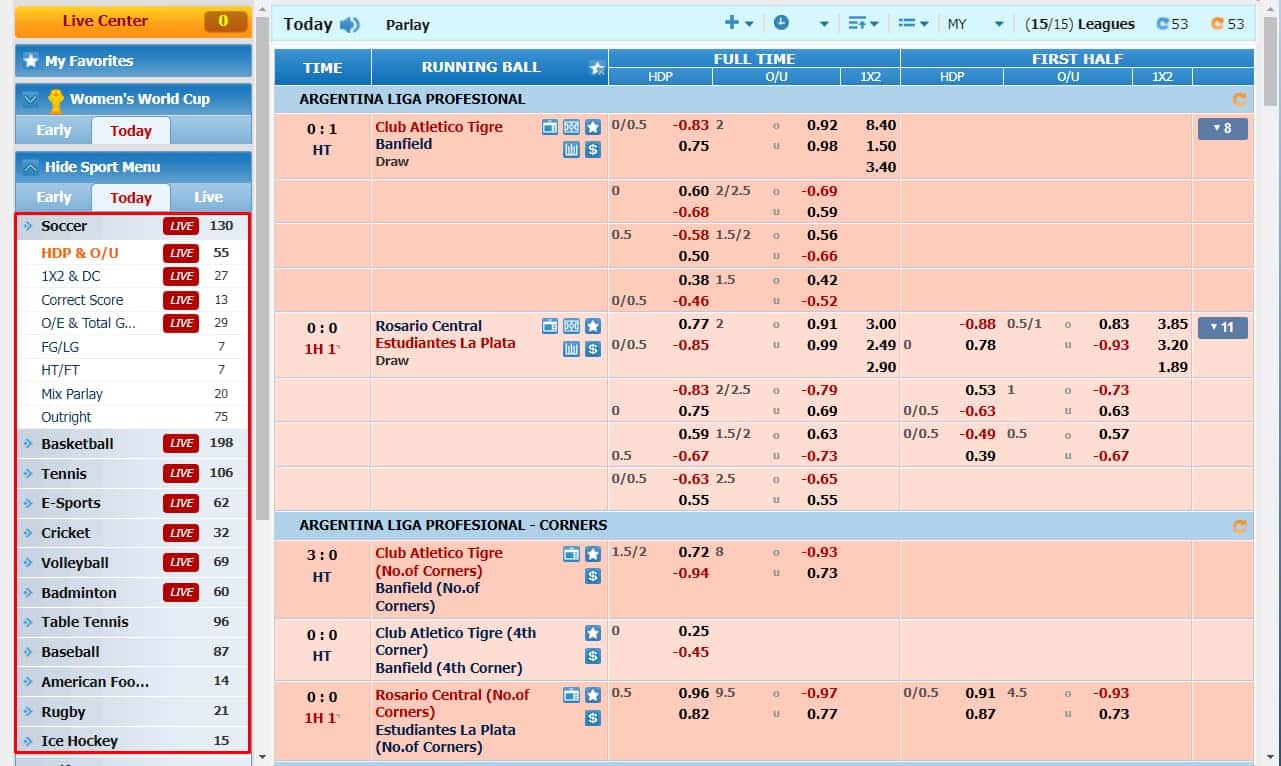Click the star icon in Running Ball header
Screen dimensions: 1281x766
click(x=597, y=68)
